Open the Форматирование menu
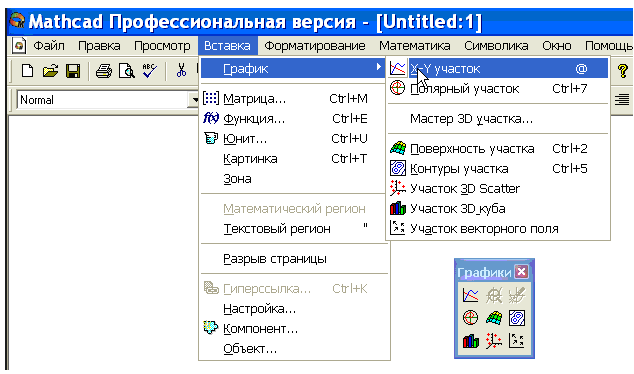This screenshot has height=374, width=634. [315, 46]
